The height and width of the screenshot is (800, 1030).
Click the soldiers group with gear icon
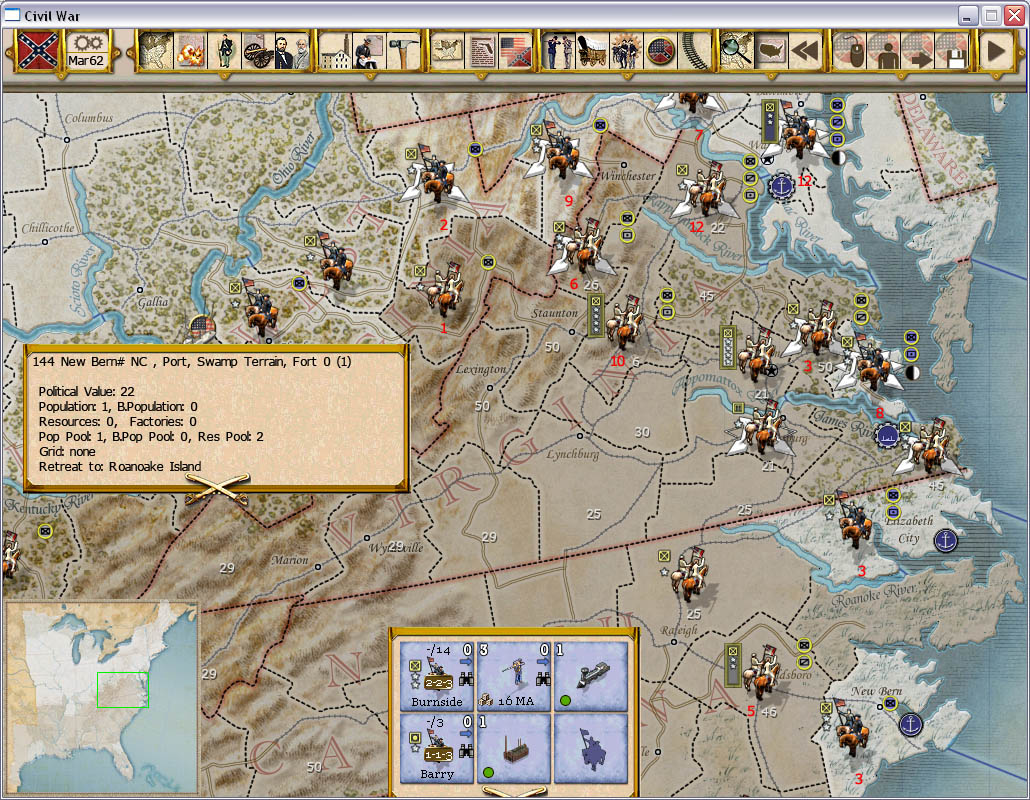[x=626, y=51]
